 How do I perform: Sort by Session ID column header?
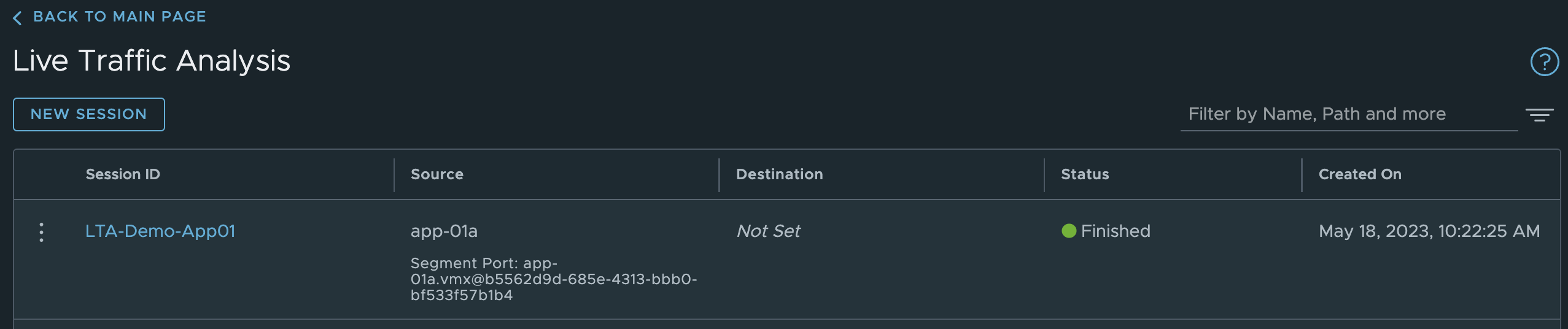[x=123, y=174]
